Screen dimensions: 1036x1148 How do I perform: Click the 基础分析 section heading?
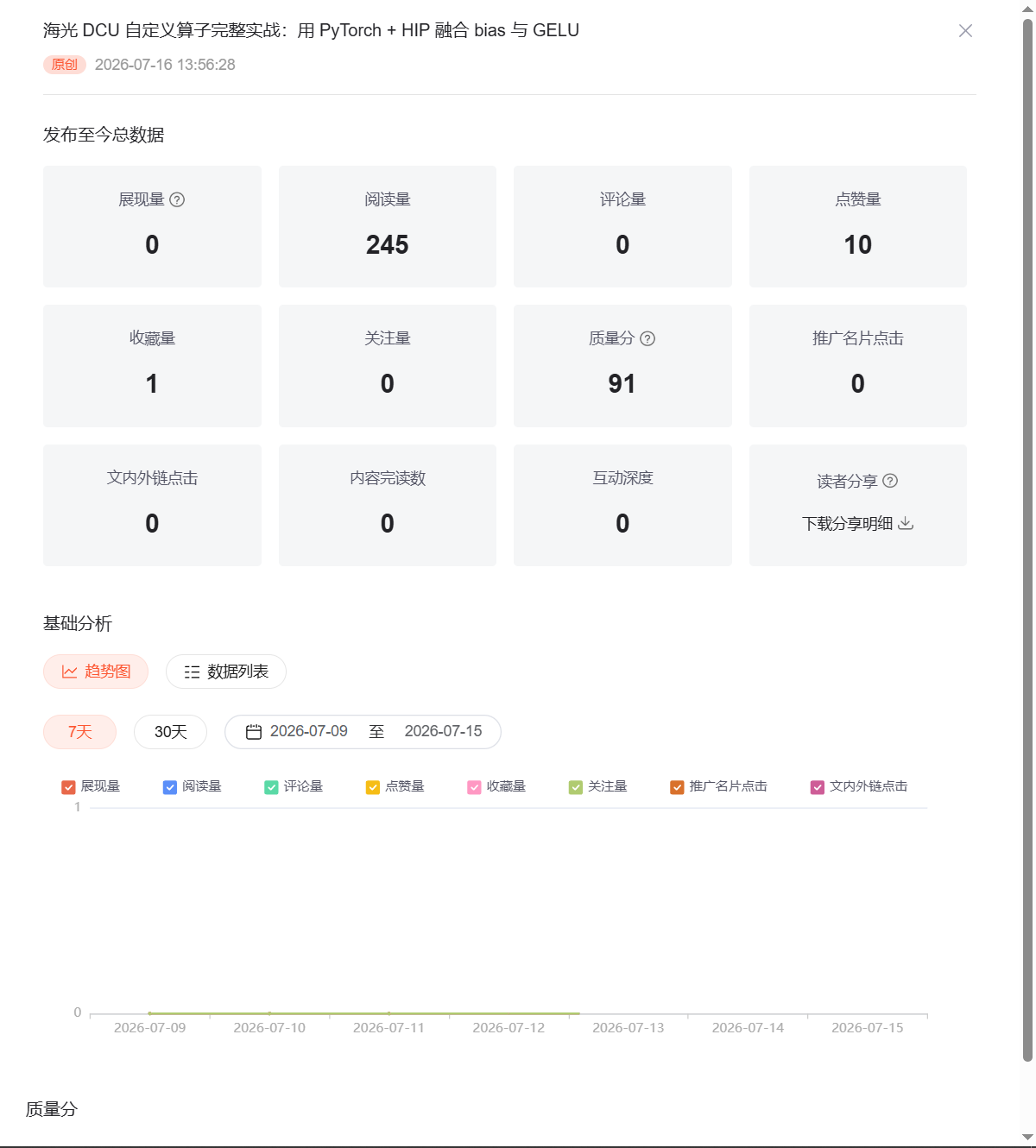78,623
